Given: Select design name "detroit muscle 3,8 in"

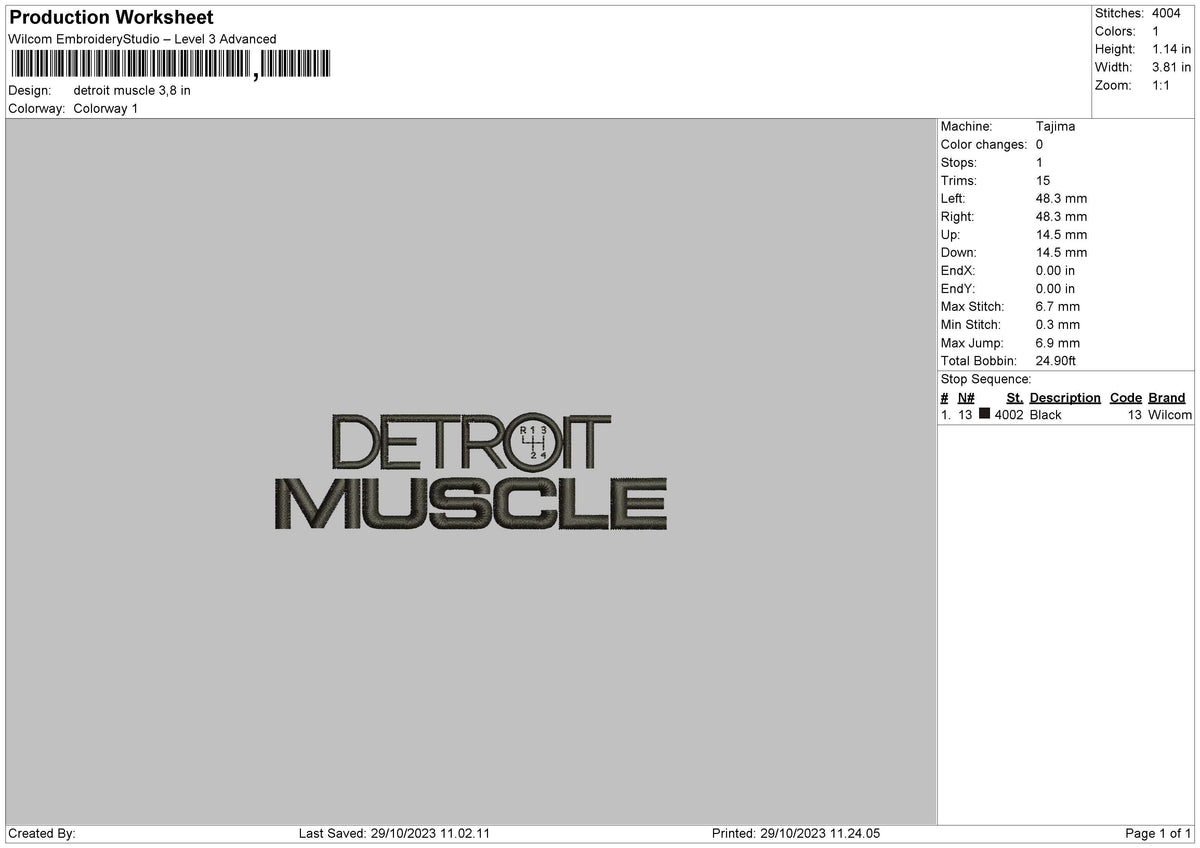Looking at the screenshot, I should pyautogui.click(x=132, y=90).
